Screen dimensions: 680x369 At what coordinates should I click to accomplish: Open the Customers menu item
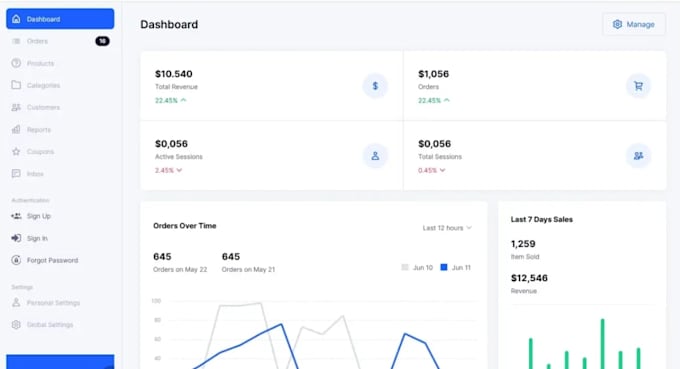pos(60,107)
